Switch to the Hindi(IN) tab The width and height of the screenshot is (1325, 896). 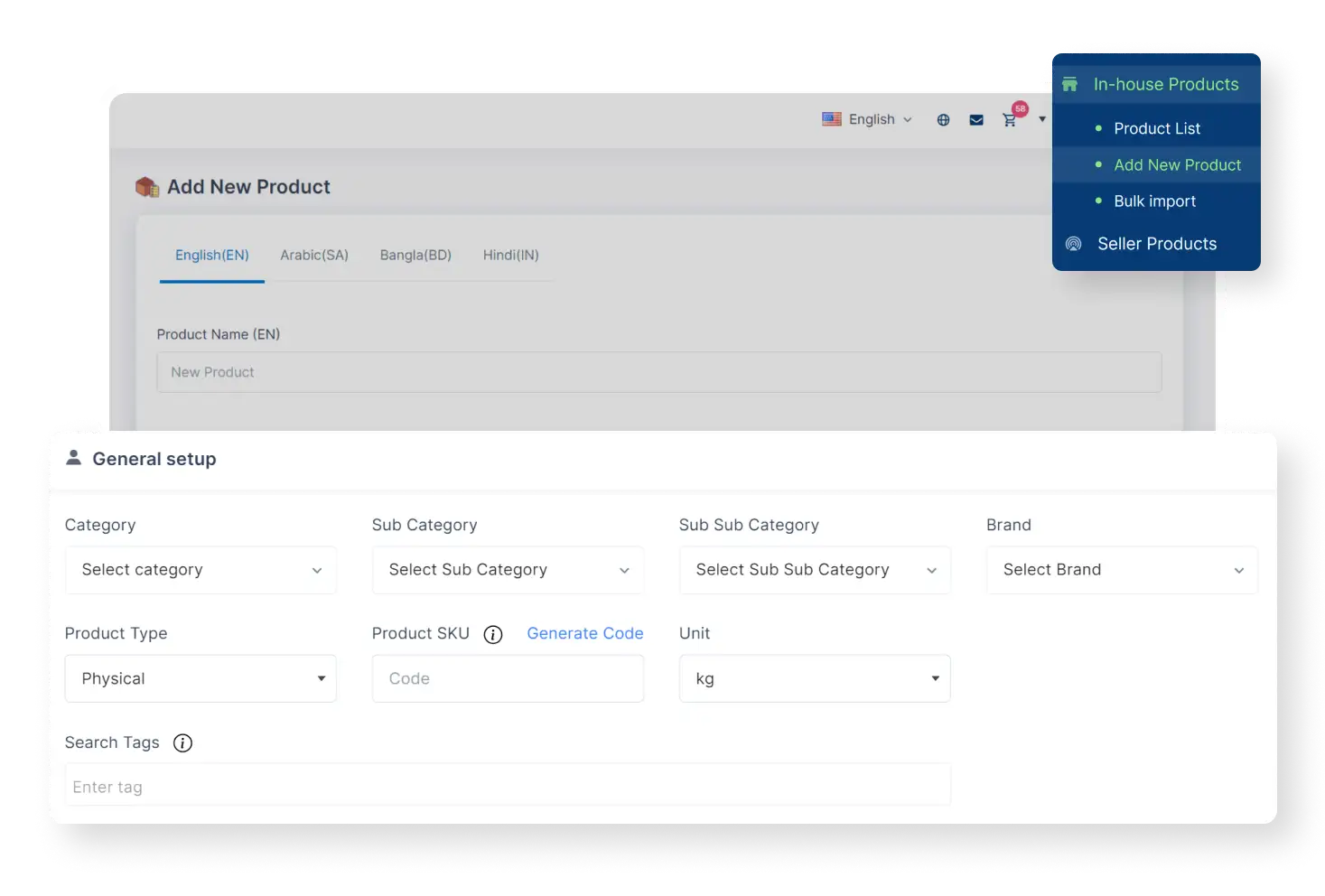tap(511, 255)
